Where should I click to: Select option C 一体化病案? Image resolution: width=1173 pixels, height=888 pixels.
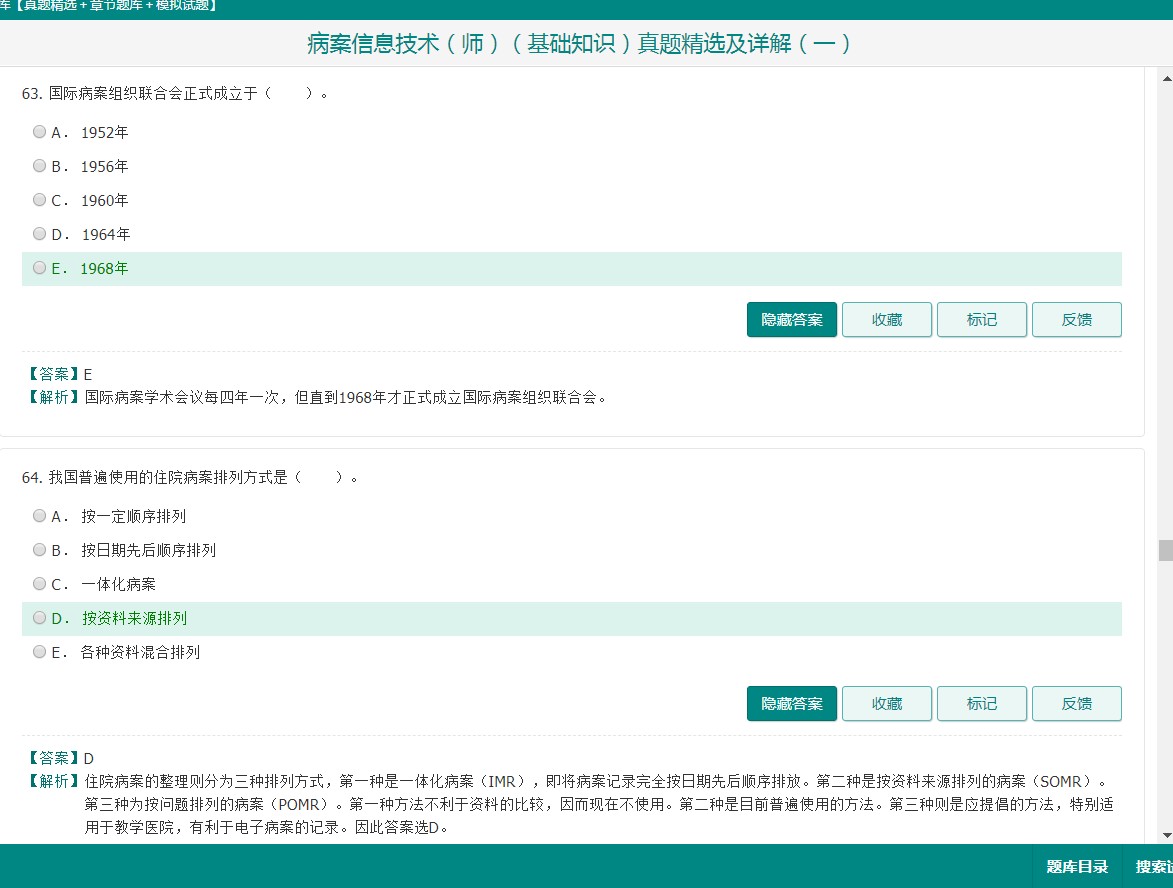point(40,584)
